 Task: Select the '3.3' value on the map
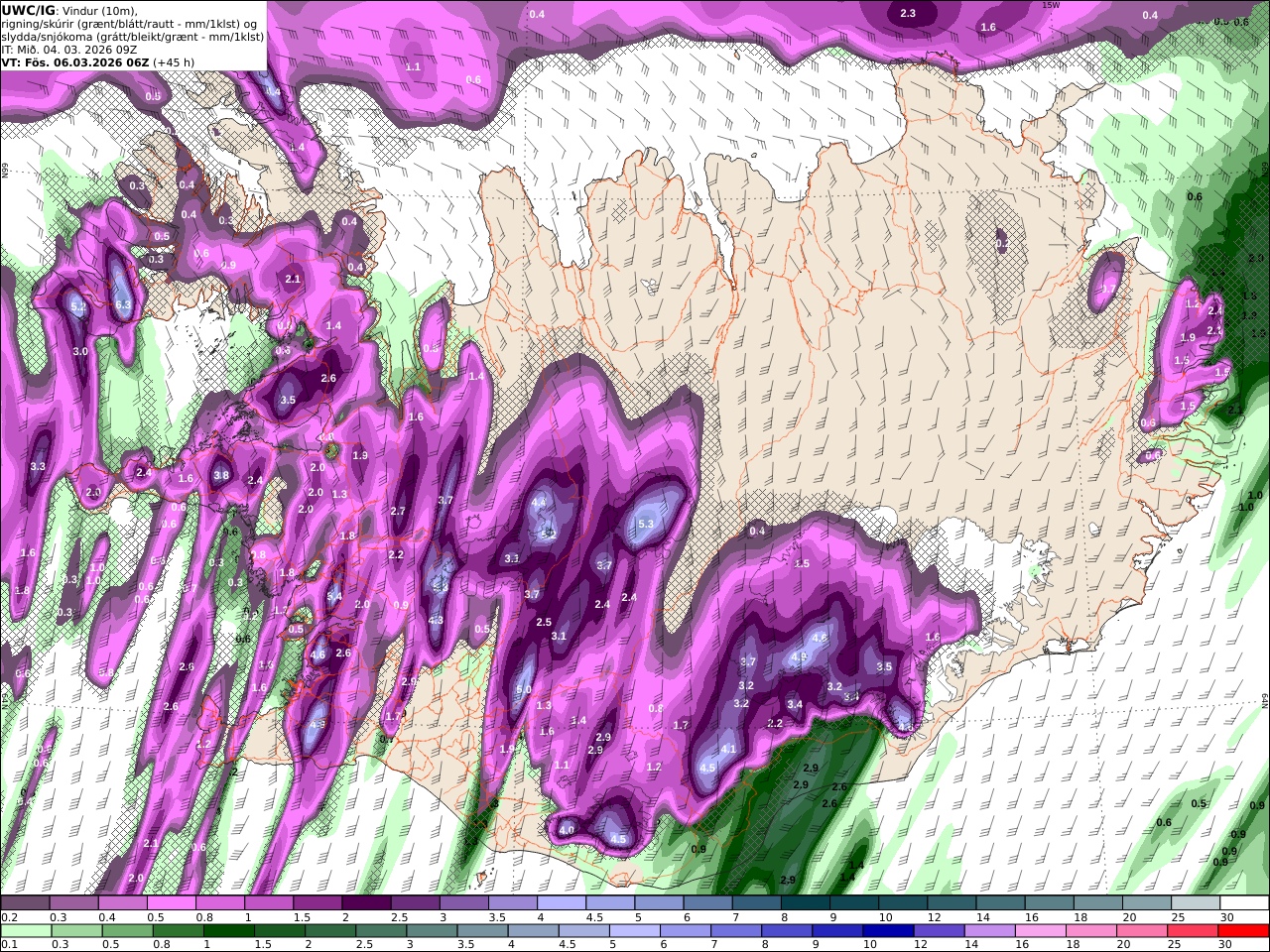39,466
